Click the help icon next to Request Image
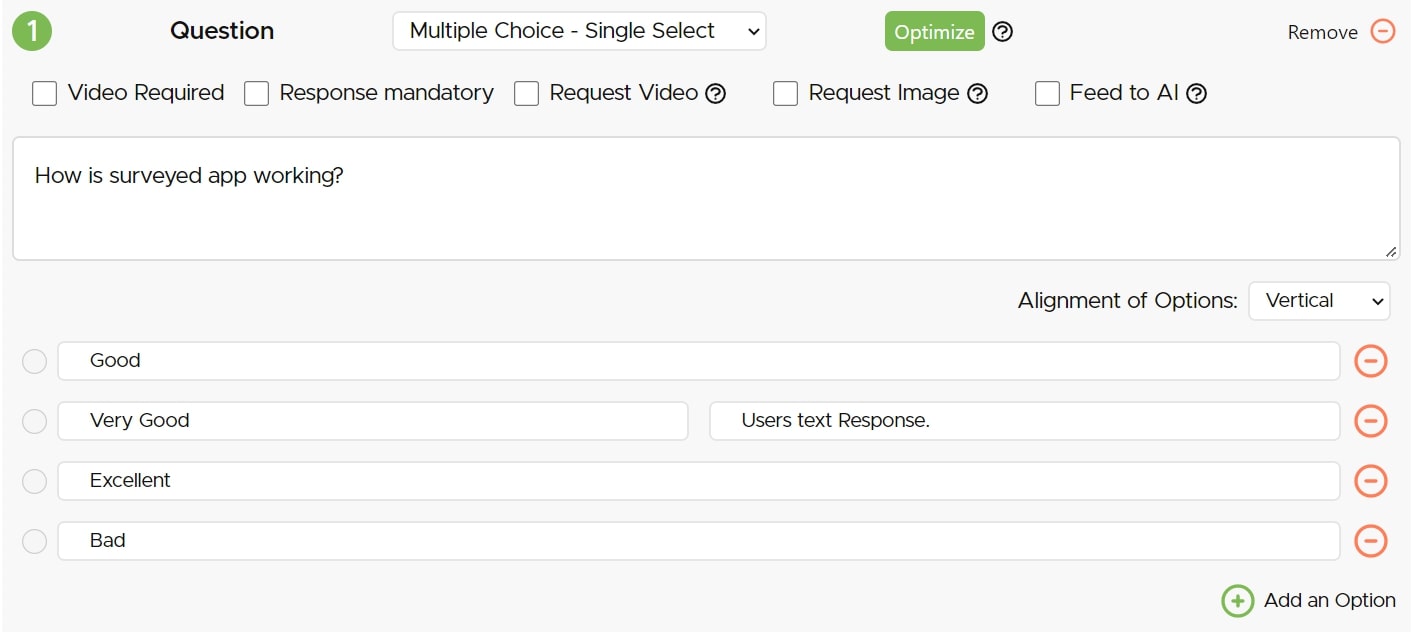The image size is (1421, 632). [977, 94]
